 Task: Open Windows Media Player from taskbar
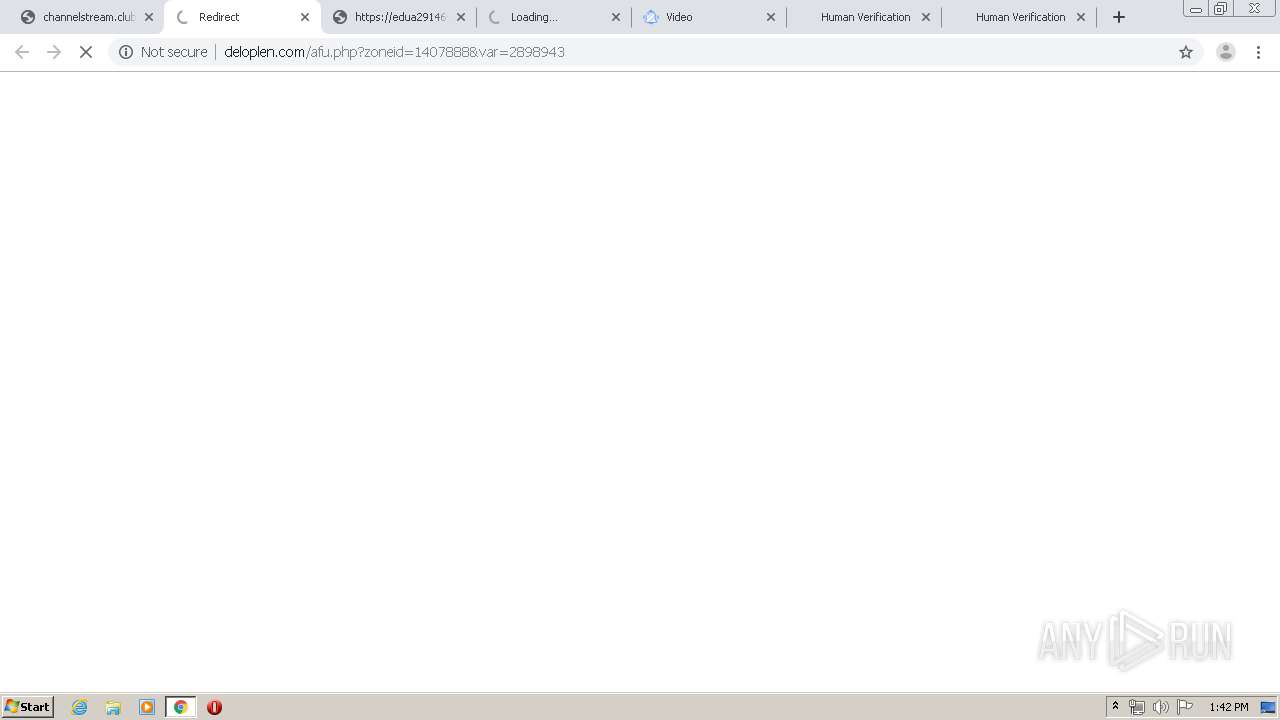pos(147,707)
